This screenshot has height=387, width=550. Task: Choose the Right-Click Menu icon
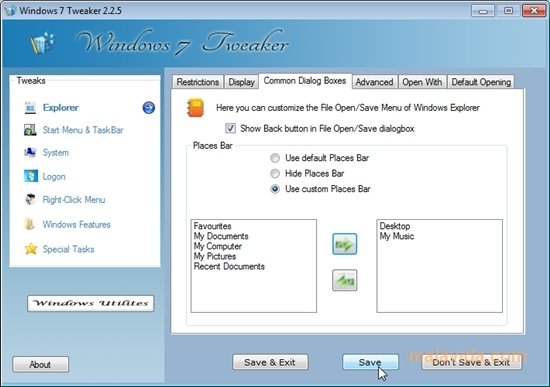pyautogui.click(x=30, y=199)
